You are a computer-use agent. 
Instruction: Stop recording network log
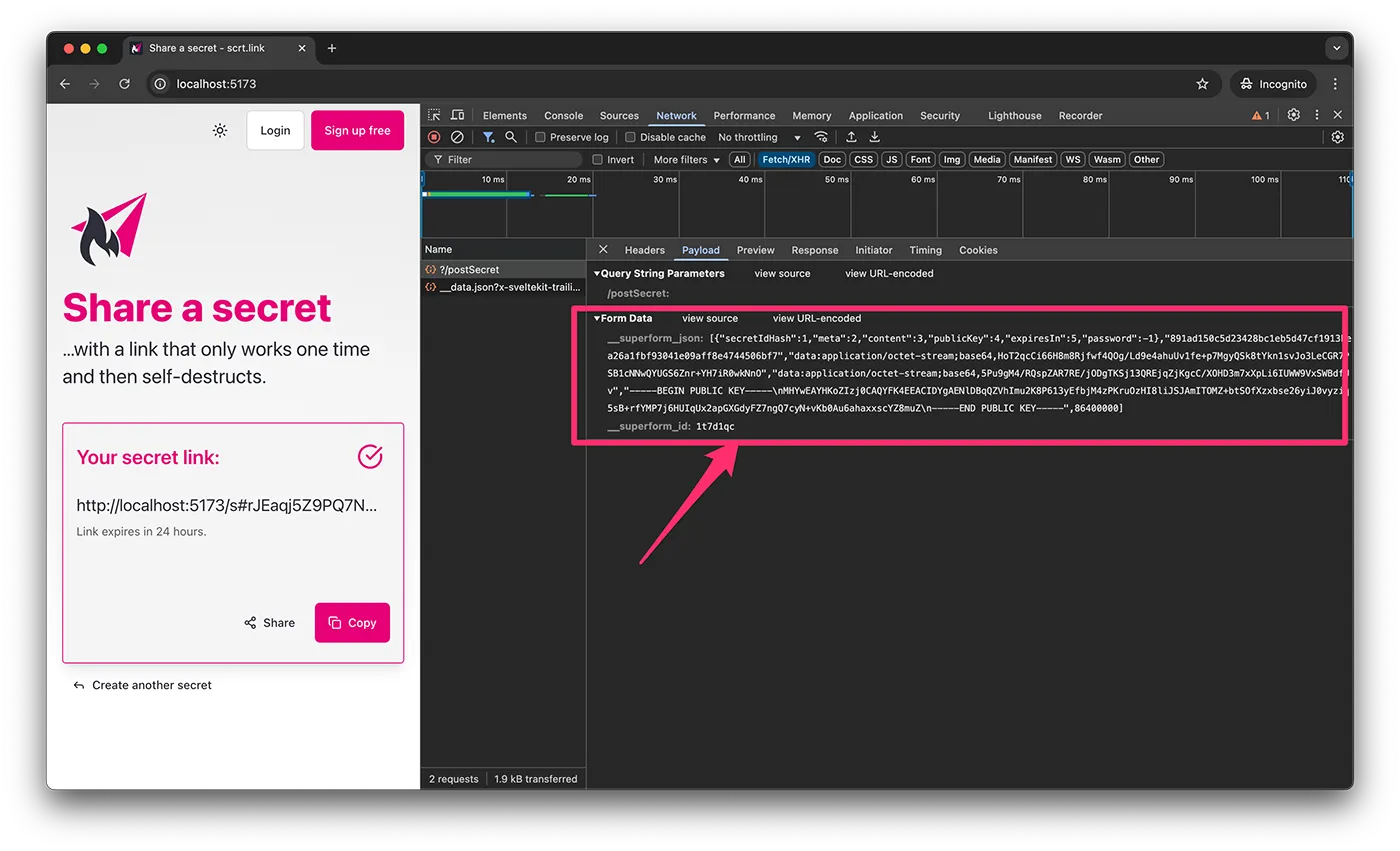click(x=433, y=137)
